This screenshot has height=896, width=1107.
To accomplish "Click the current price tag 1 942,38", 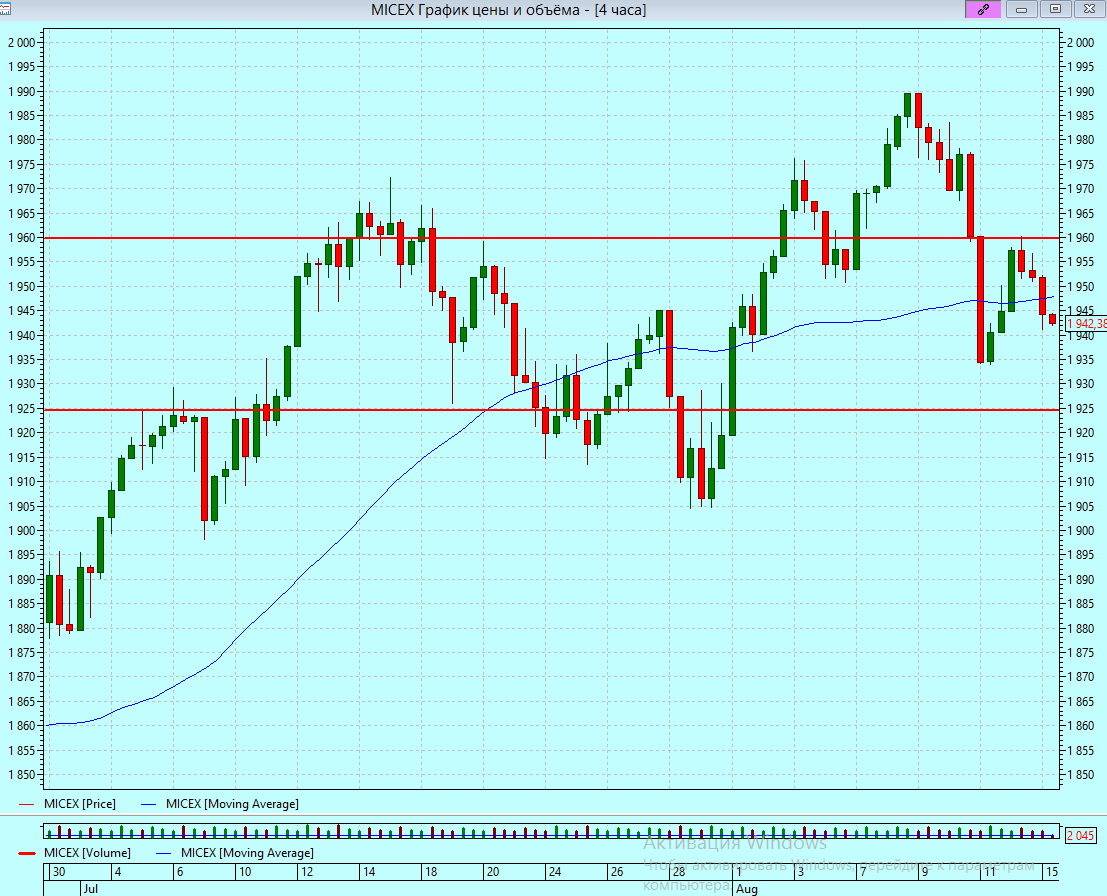I will tap(1086, 324).
